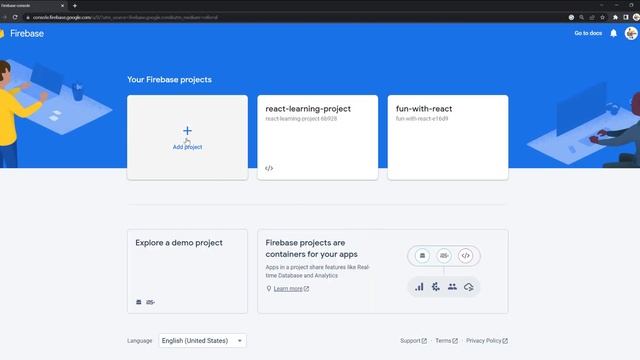
Task: Bookmark this page with star icon
Action: pyautogui.click(x=602, y=17)
